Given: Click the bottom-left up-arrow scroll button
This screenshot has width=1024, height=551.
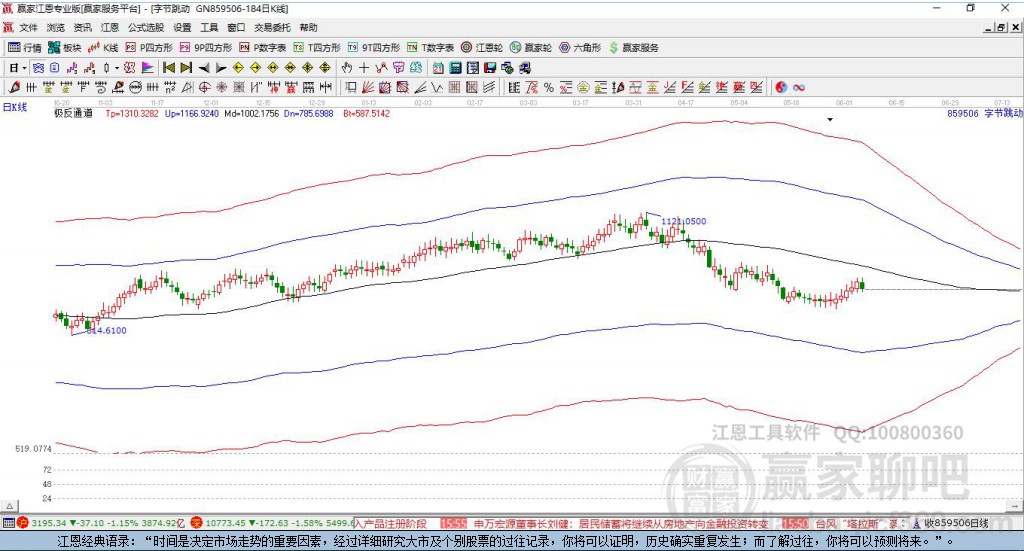Looking at the screenshot, I should click(9, 506).
